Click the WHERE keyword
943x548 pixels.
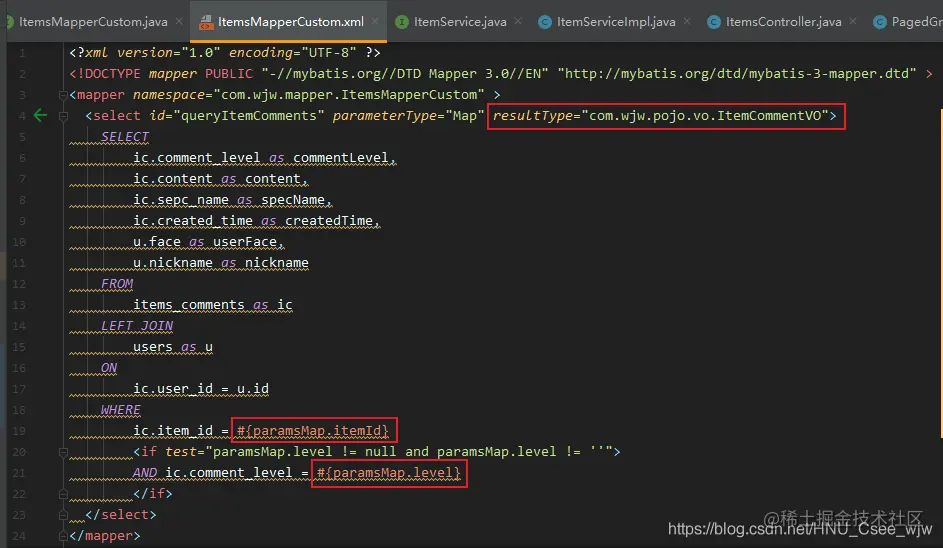pos(120,410)
